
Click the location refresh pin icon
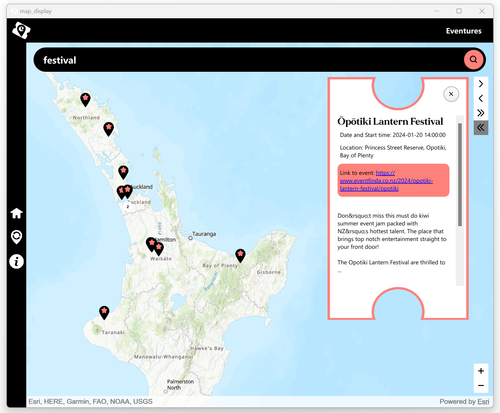16,237
